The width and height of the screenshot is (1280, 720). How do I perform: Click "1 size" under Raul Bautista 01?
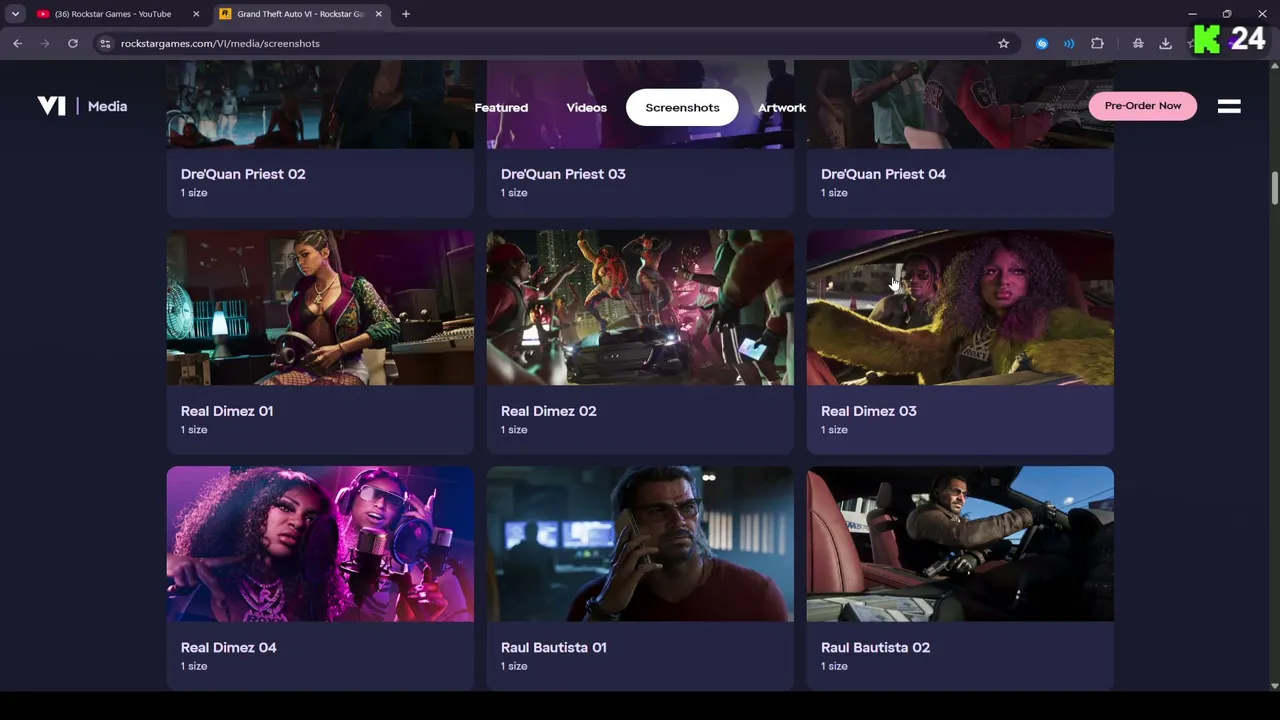coord(514,666)
